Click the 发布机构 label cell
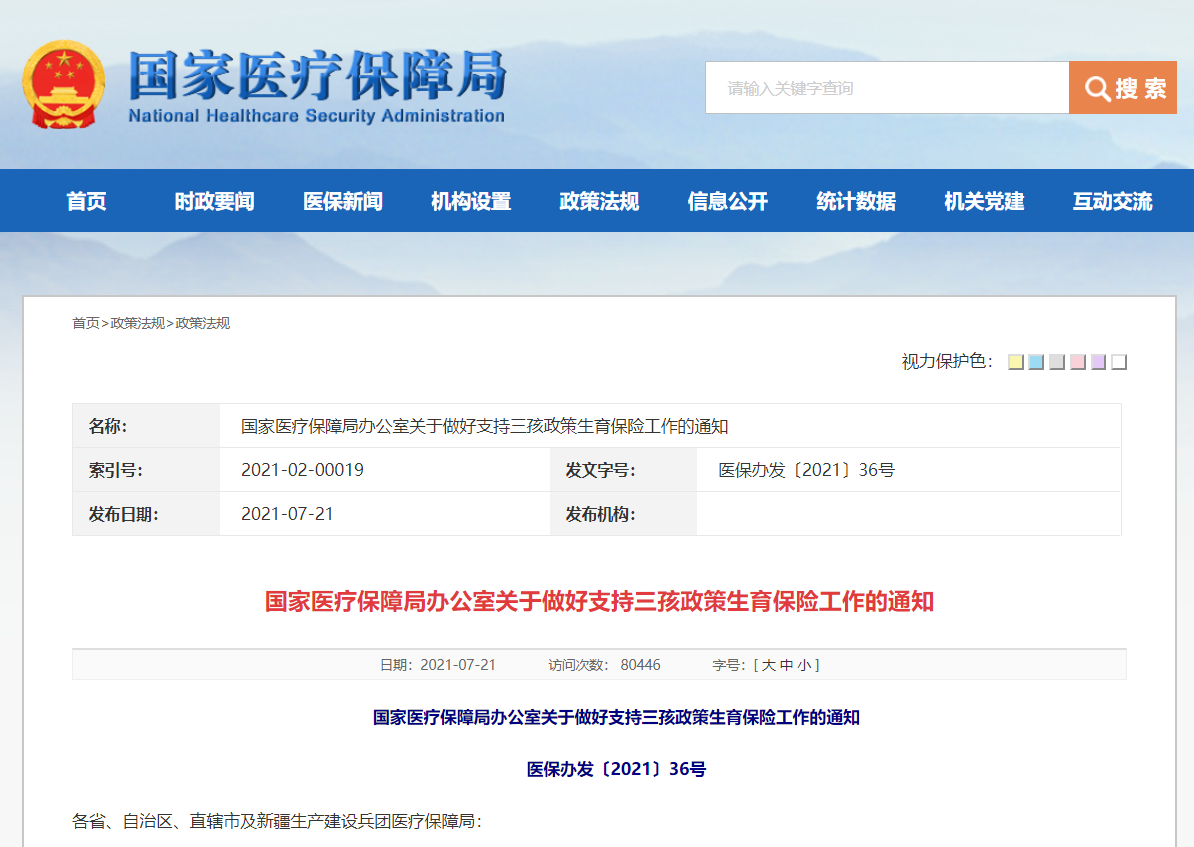The image size is (1194, 847). point(624,514)
